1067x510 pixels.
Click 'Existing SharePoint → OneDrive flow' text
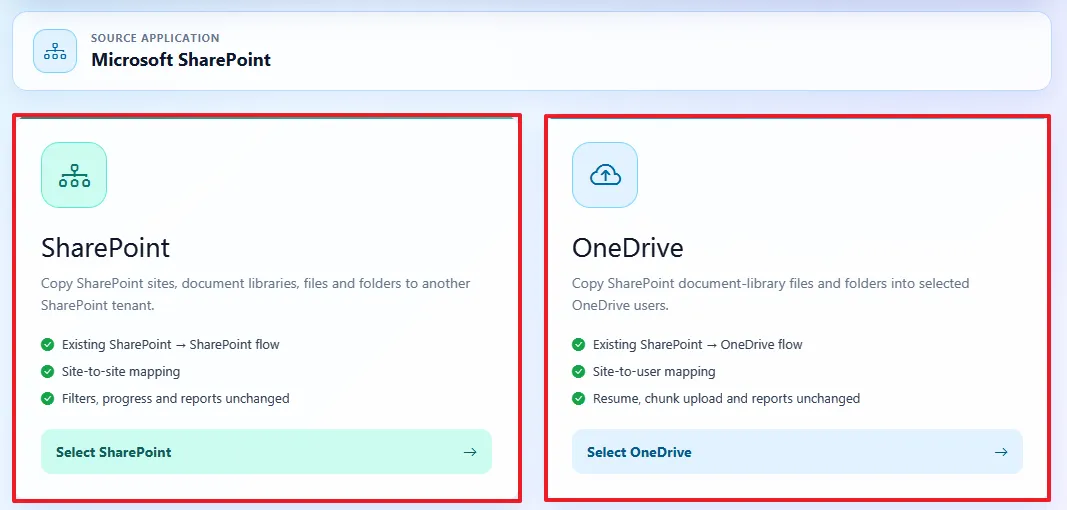pyautogui.click(x=697, y=345)
